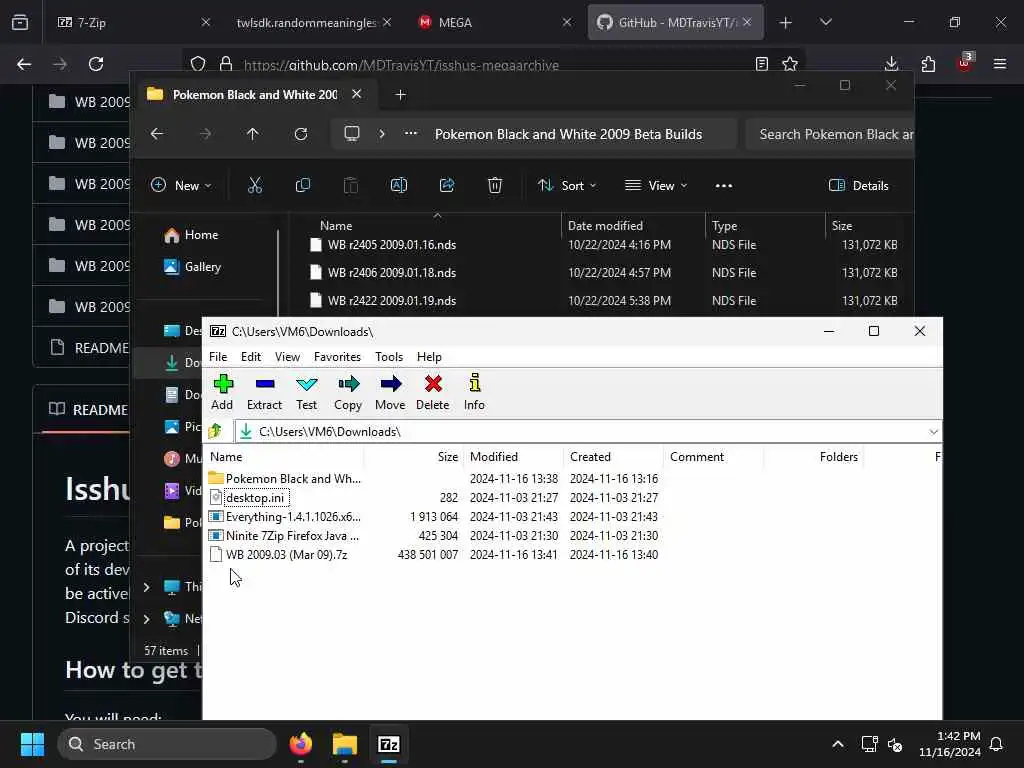Open the 7-Zip View menu
This screenshot has width=1024, height=768.
[287, 357]
